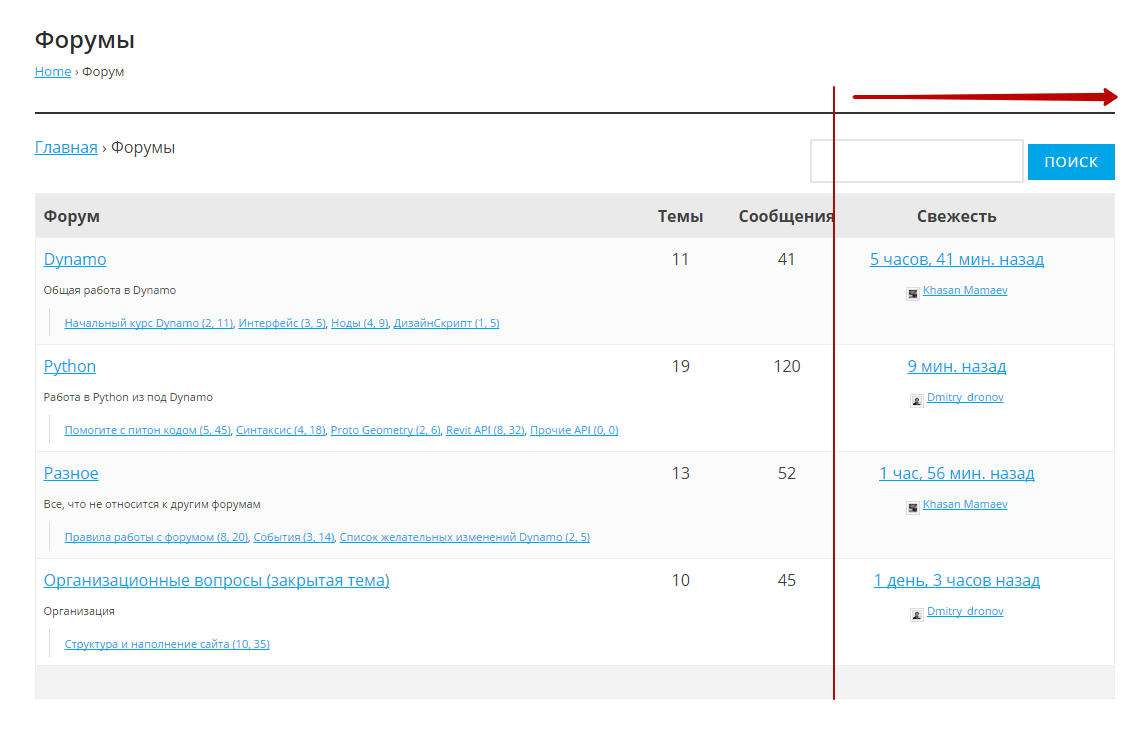
Task: Click Dmitry_dronov avatar in Организационные вопросы row
Action: click(x=916, y=614)
